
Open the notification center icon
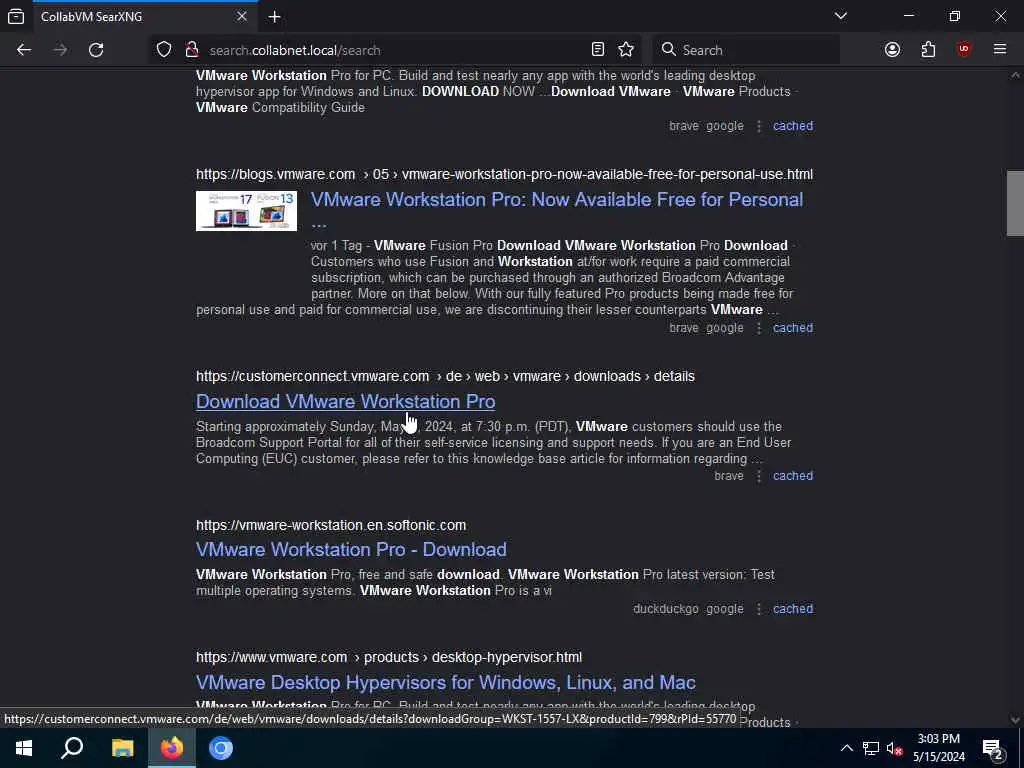pos(993,748)
